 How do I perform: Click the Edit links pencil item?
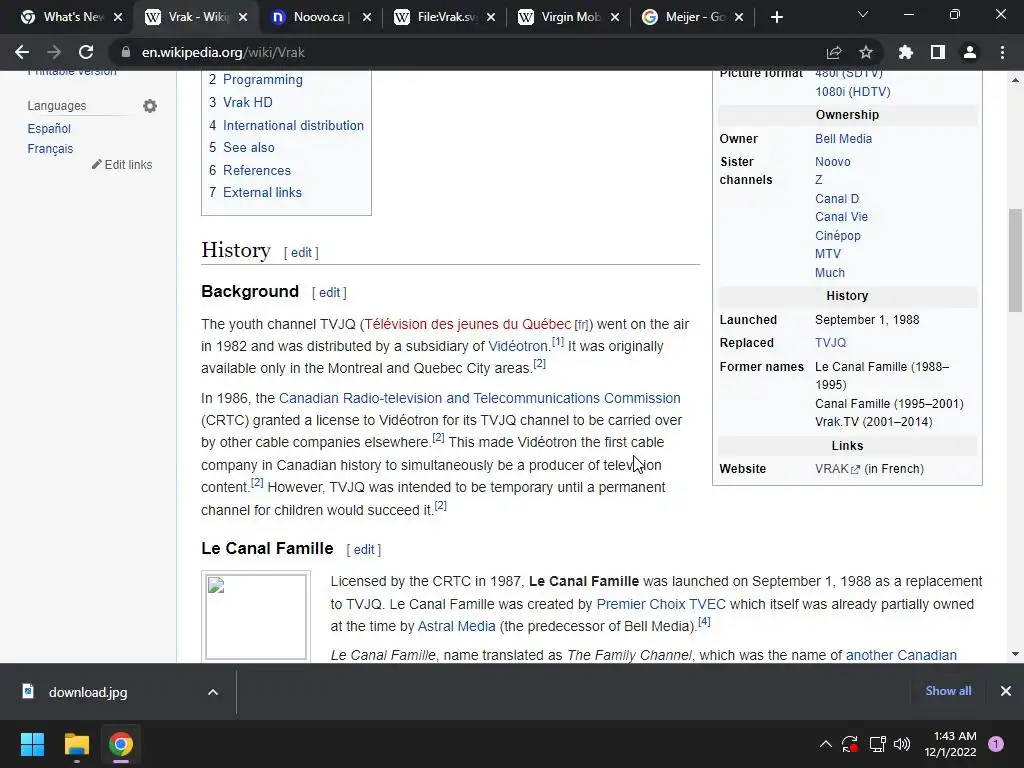[122, 165]
